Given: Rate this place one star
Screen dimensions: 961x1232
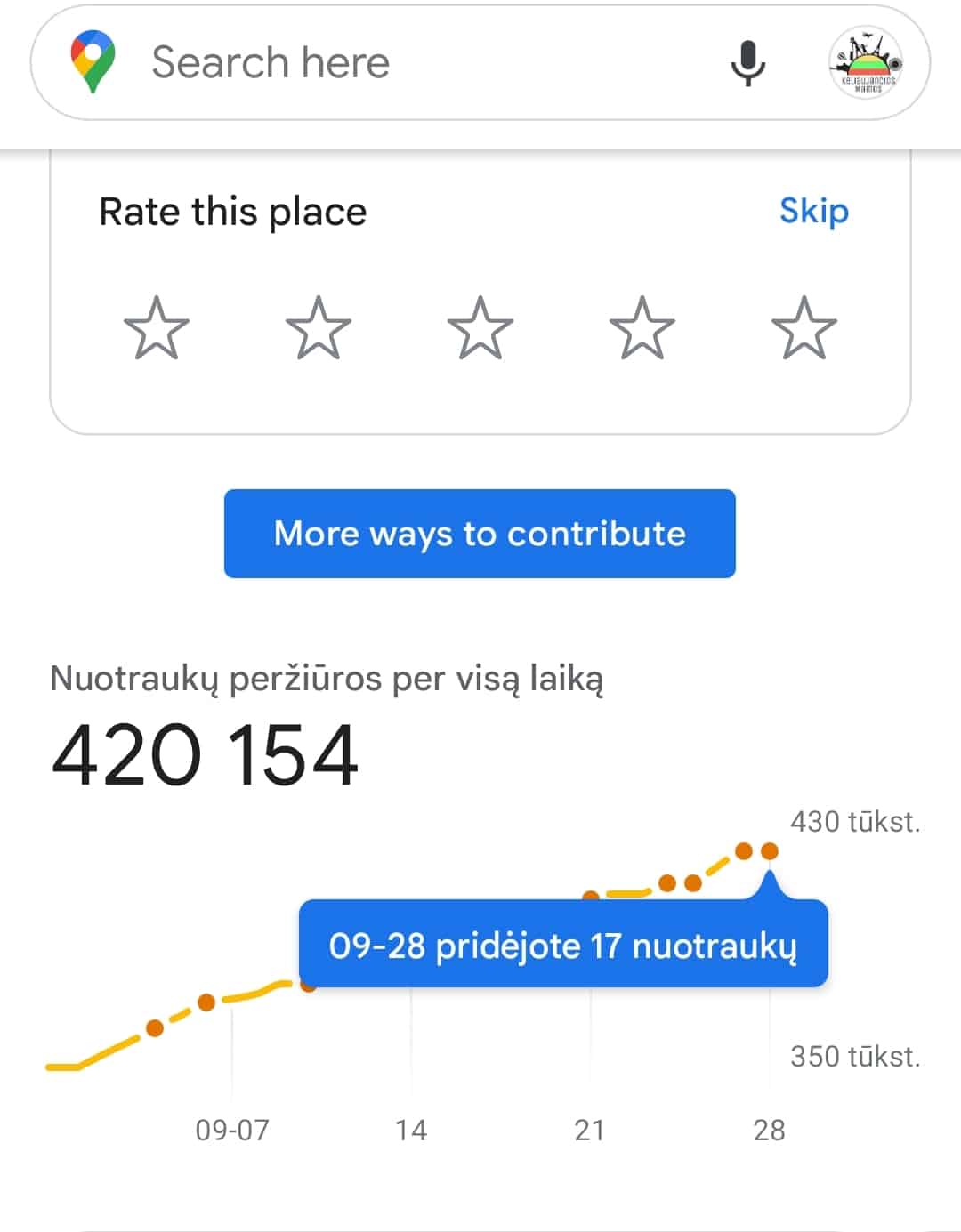Looking at the screenshot, I should coord(157,328).
